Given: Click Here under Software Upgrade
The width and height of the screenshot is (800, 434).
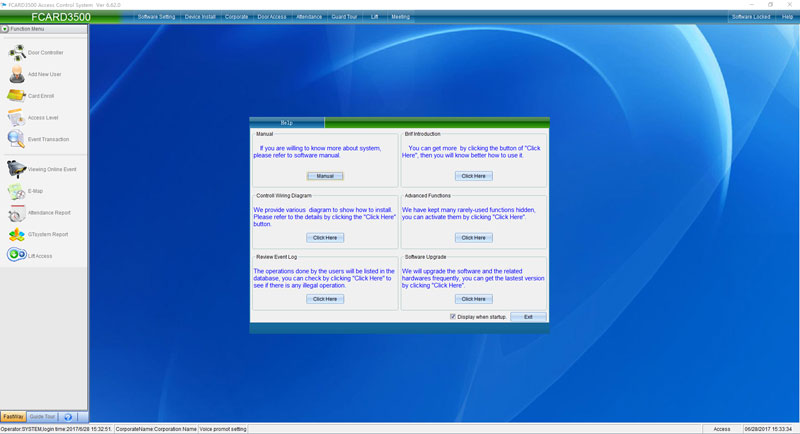Looking at the screenshot, I should 473,299.
